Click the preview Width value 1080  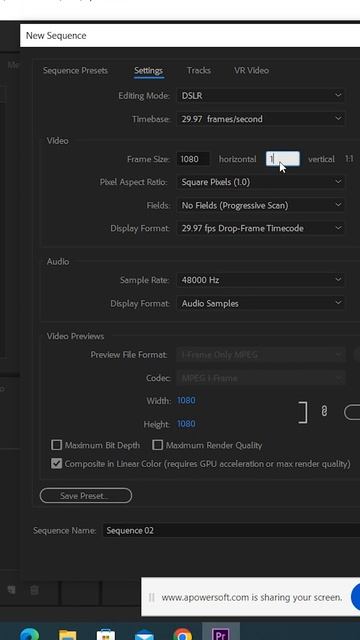click(x=186, y=400)
